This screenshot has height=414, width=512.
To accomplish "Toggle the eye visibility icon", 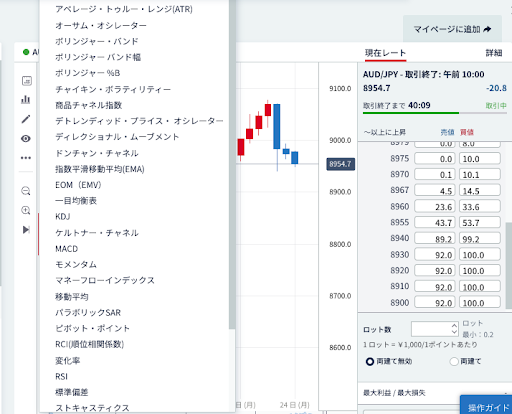I will click(x=26, y=138).
